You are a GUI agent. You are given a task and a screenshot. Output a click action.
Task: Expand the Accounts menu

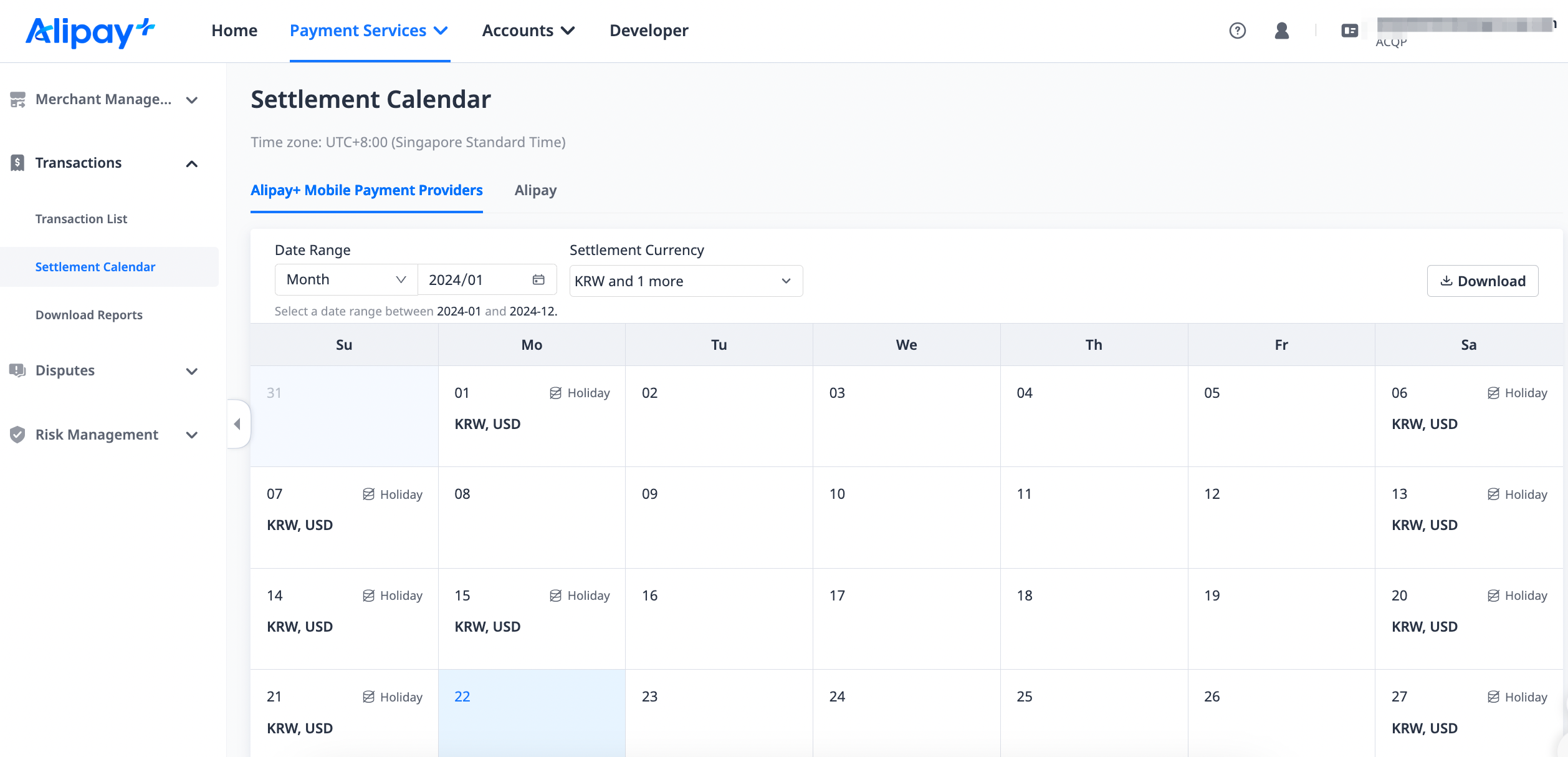click(528, 31)
